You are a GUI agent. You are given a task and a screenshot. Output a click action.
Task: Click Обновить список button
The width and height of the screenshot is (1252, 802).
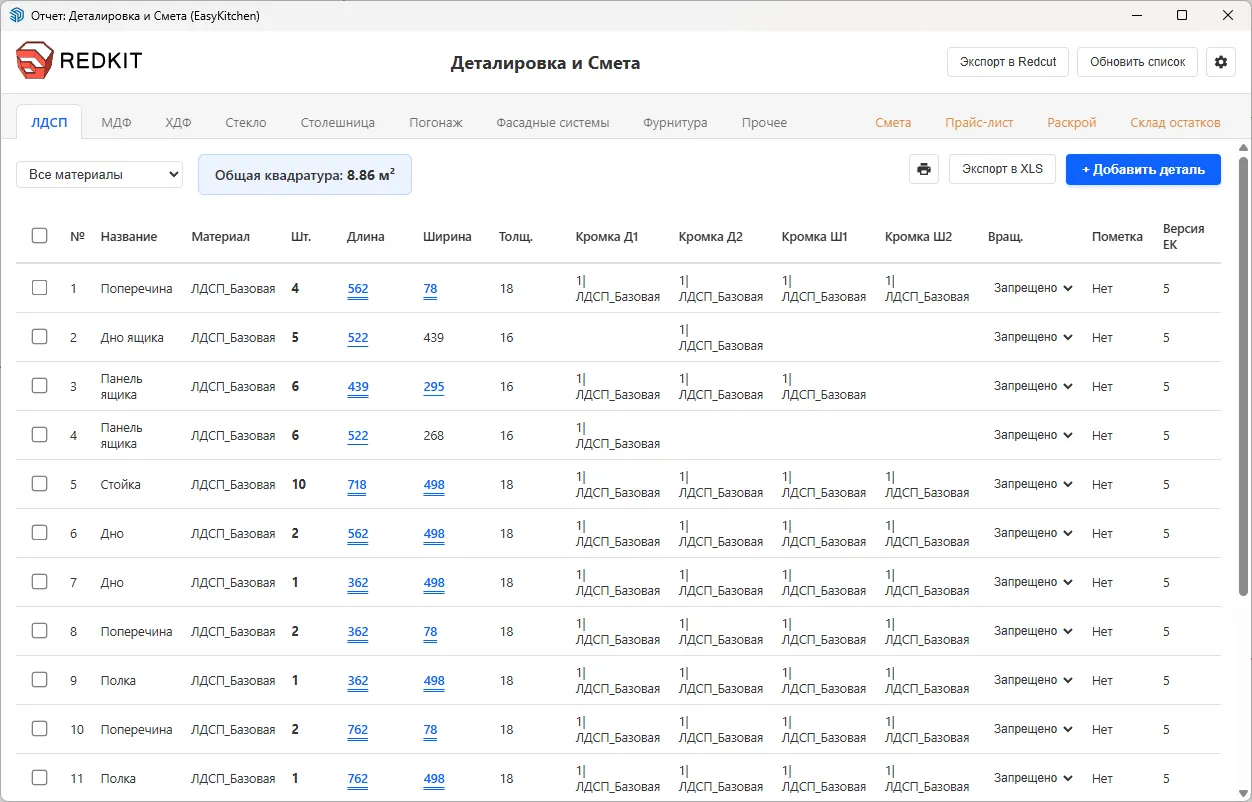tap(1138, 62)
